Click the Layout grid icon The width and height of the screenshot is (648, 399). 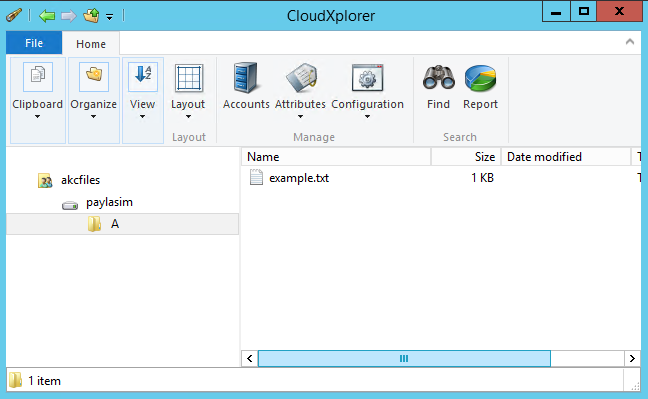189,78
